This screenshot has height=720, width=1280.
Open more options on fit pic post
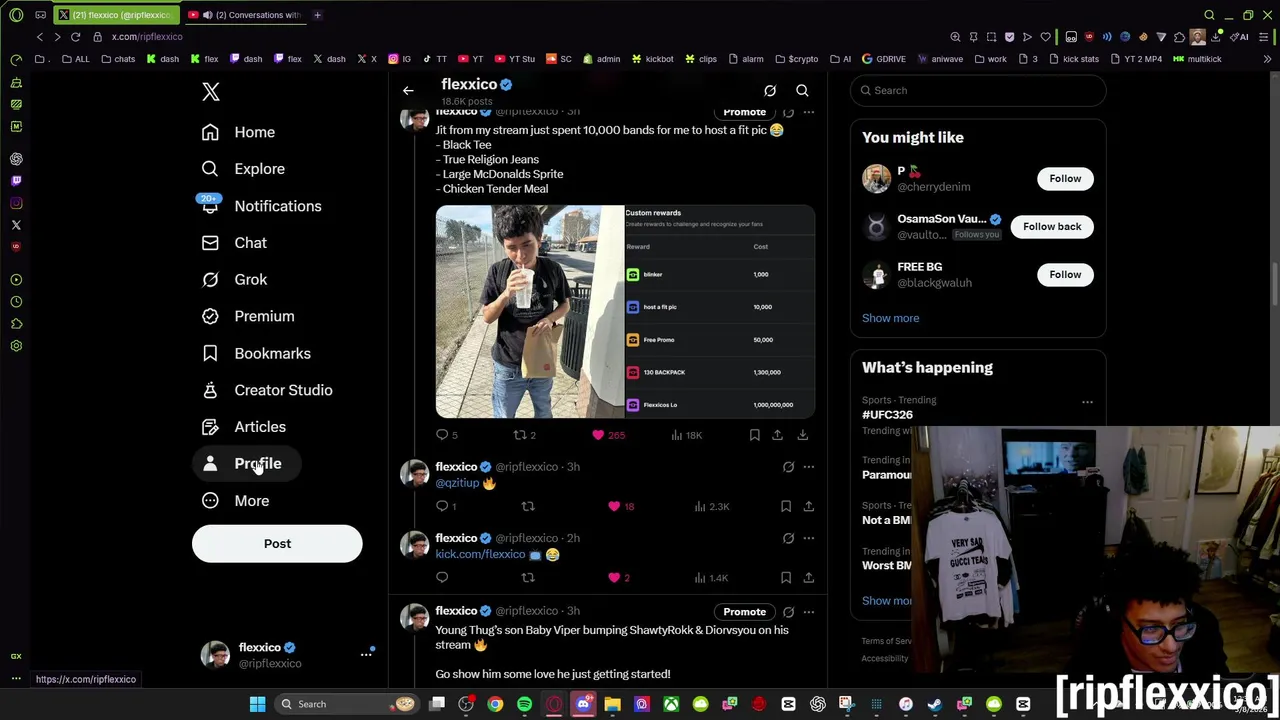808,112
